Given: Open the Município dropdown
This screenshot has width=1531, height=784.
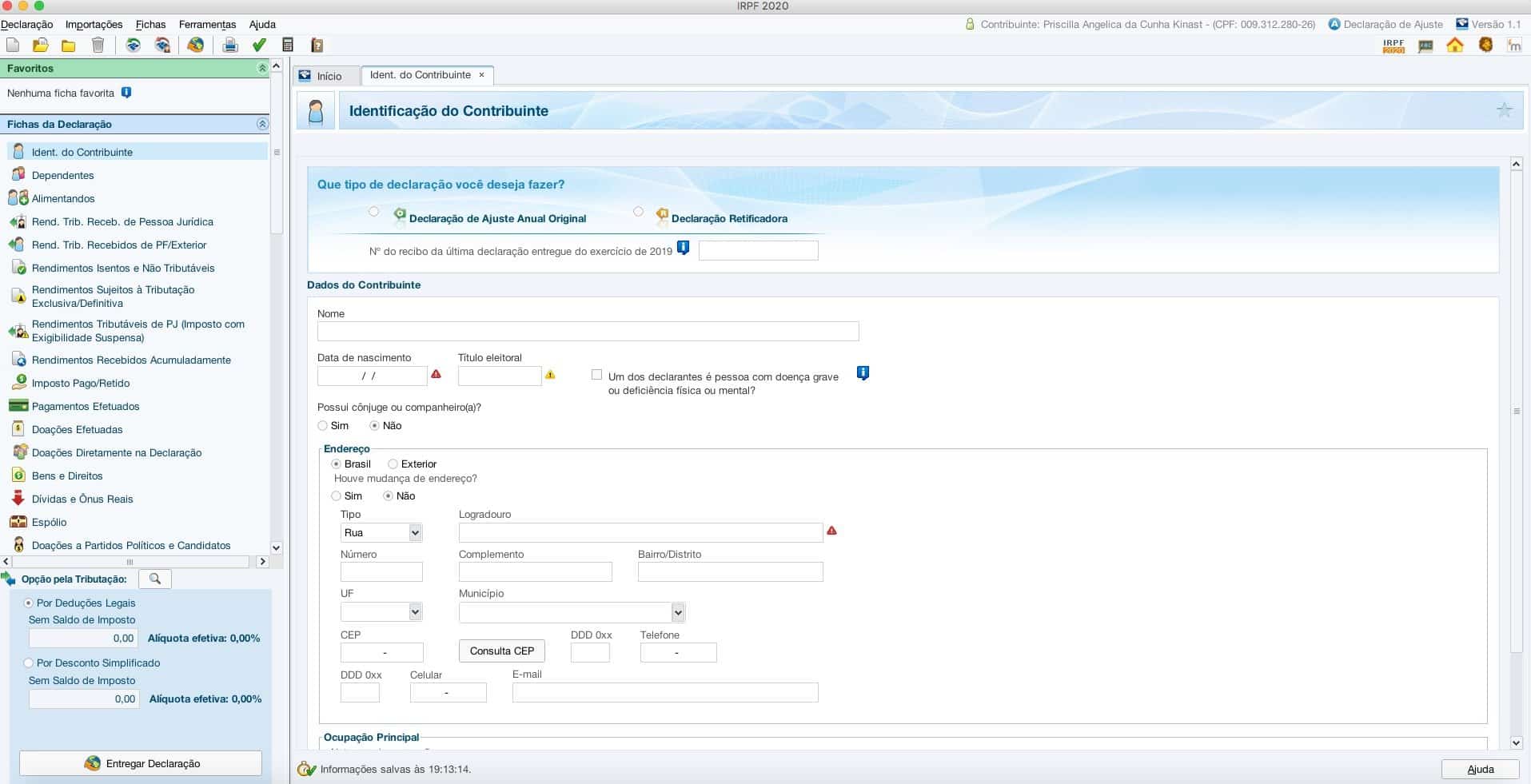Looking at the screenshot, I should (572, 612).
